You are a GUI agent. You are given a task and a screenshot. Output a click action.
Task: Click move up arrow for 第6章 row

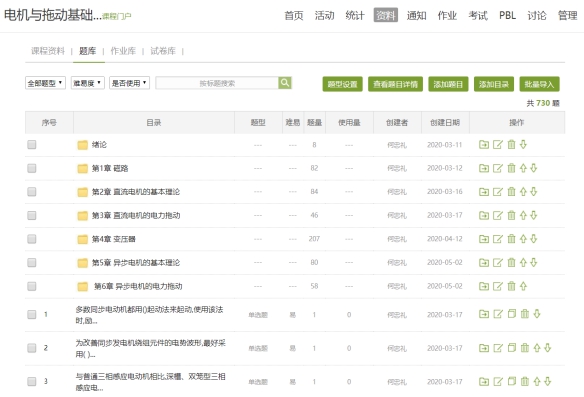[523, 286]
